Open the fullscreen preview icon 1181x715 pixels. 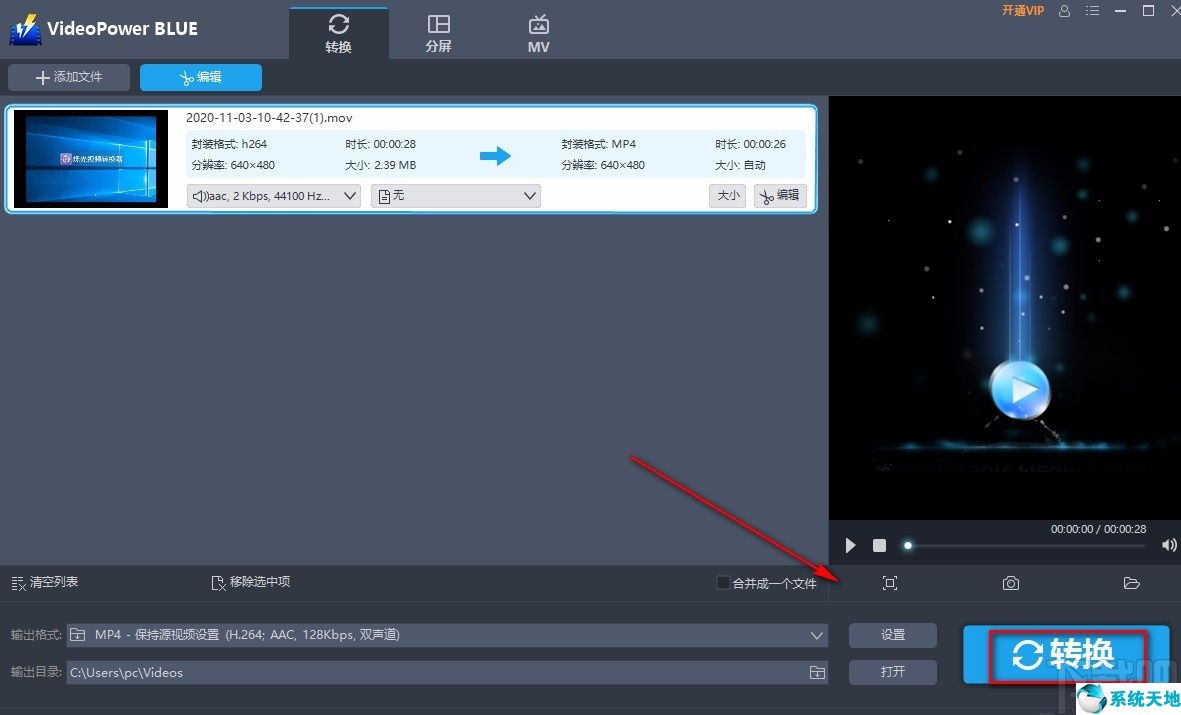point(890,583)
